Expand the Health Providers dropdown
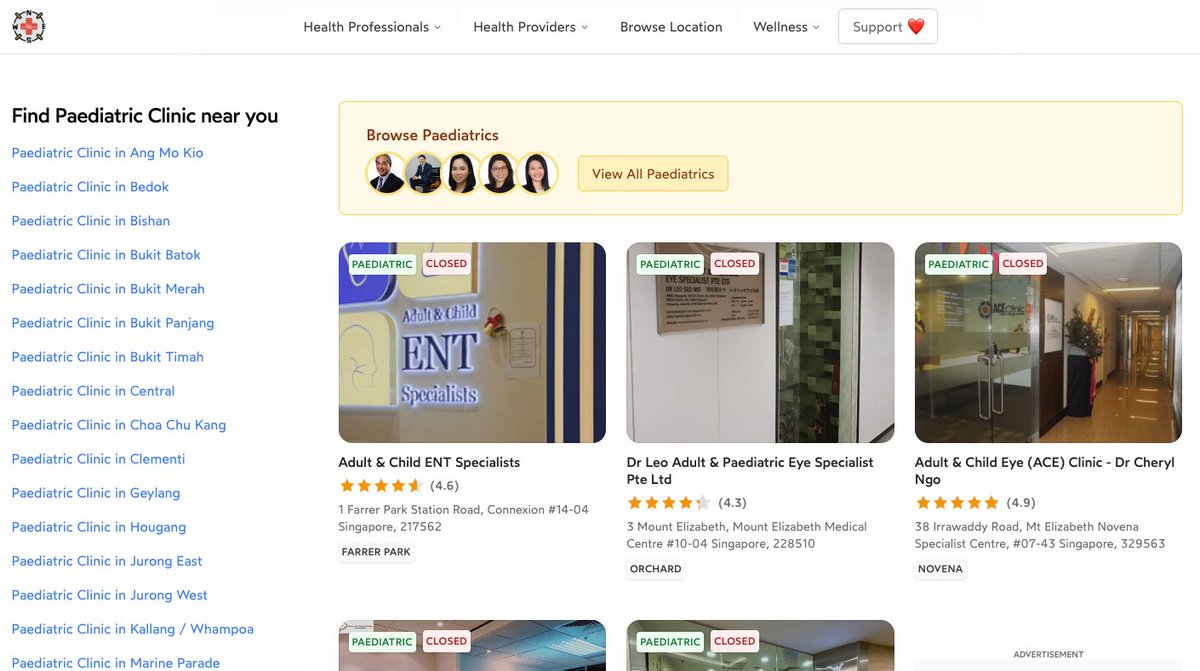Image resolution: width=1200 pixels, height=671 pixels. point(531,27)
